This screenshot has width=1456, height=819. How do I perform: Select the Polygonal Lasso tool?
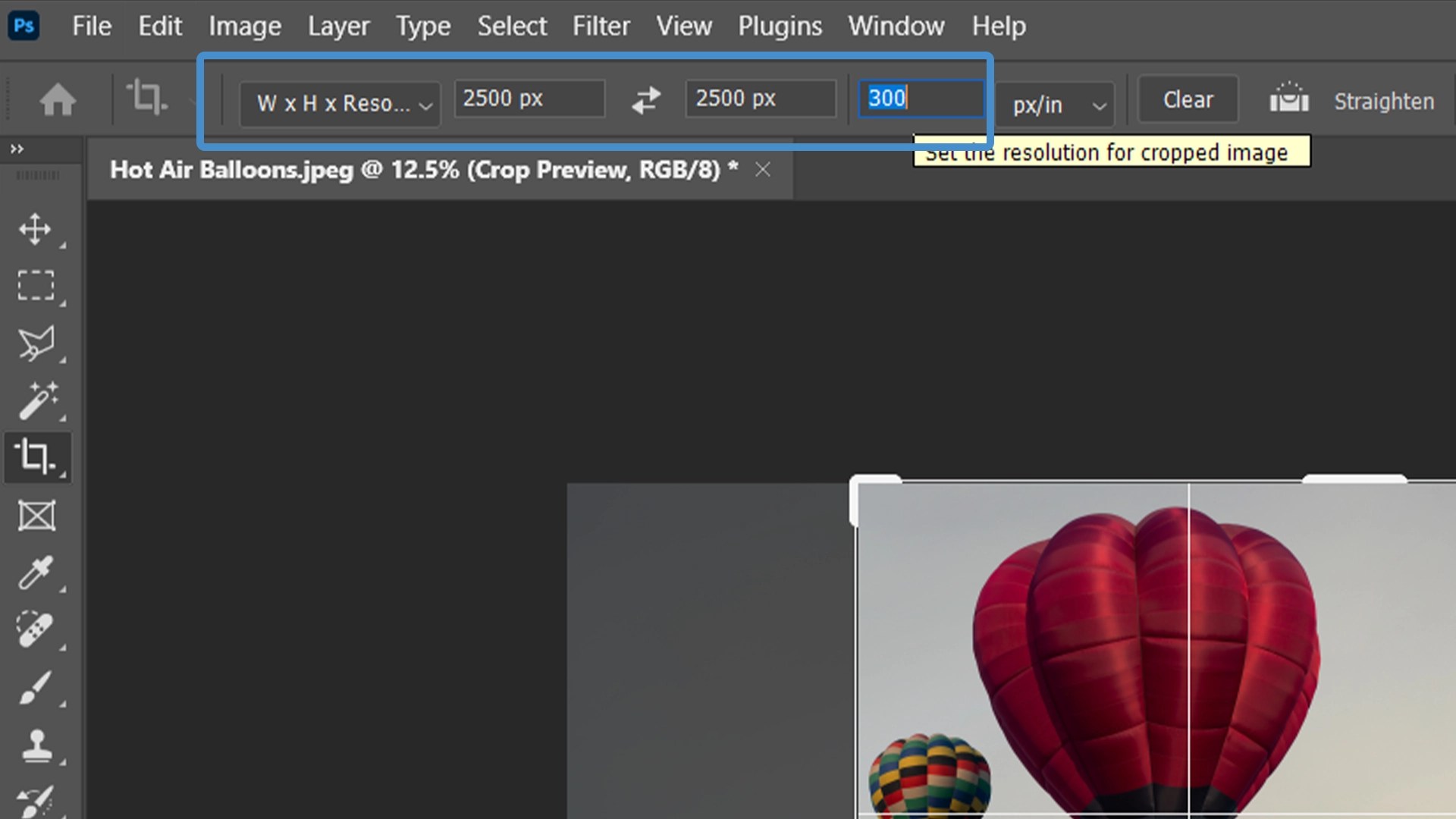click(x=36, y=344)
